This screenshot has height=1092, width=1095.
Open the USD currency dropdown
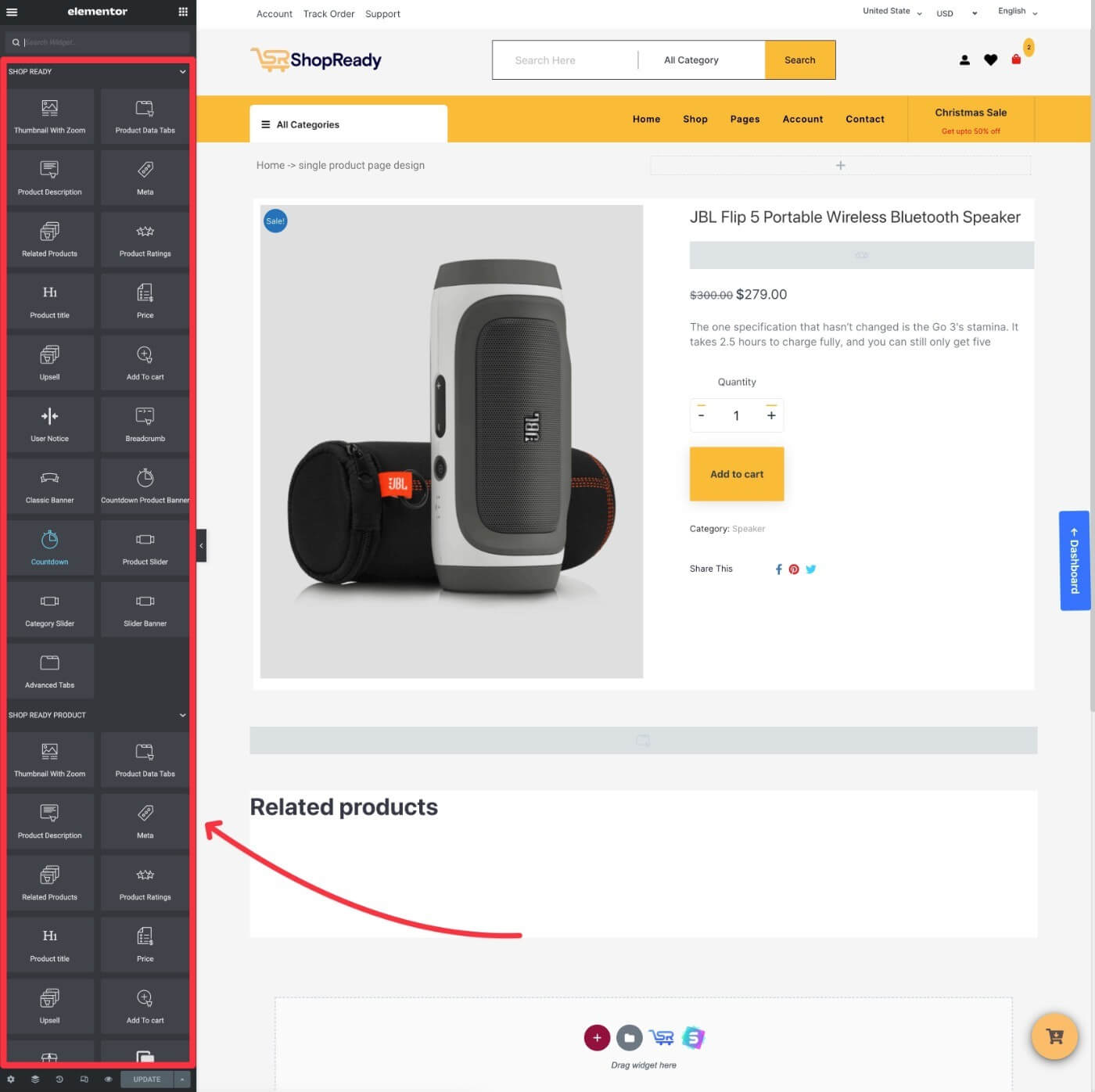957,13
